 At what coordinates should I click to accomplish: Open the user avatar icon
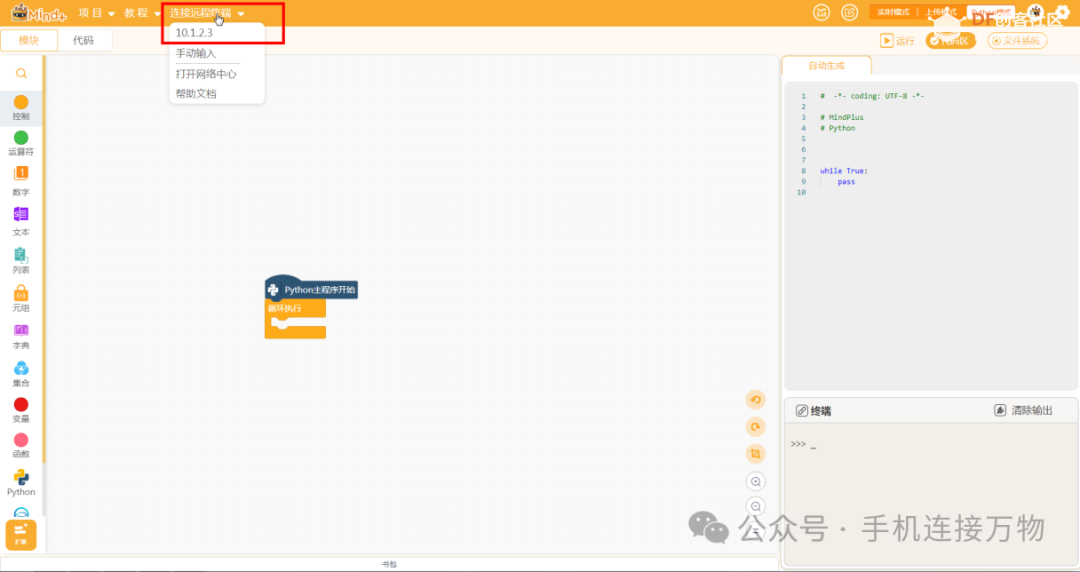(x=1035, y=12)
